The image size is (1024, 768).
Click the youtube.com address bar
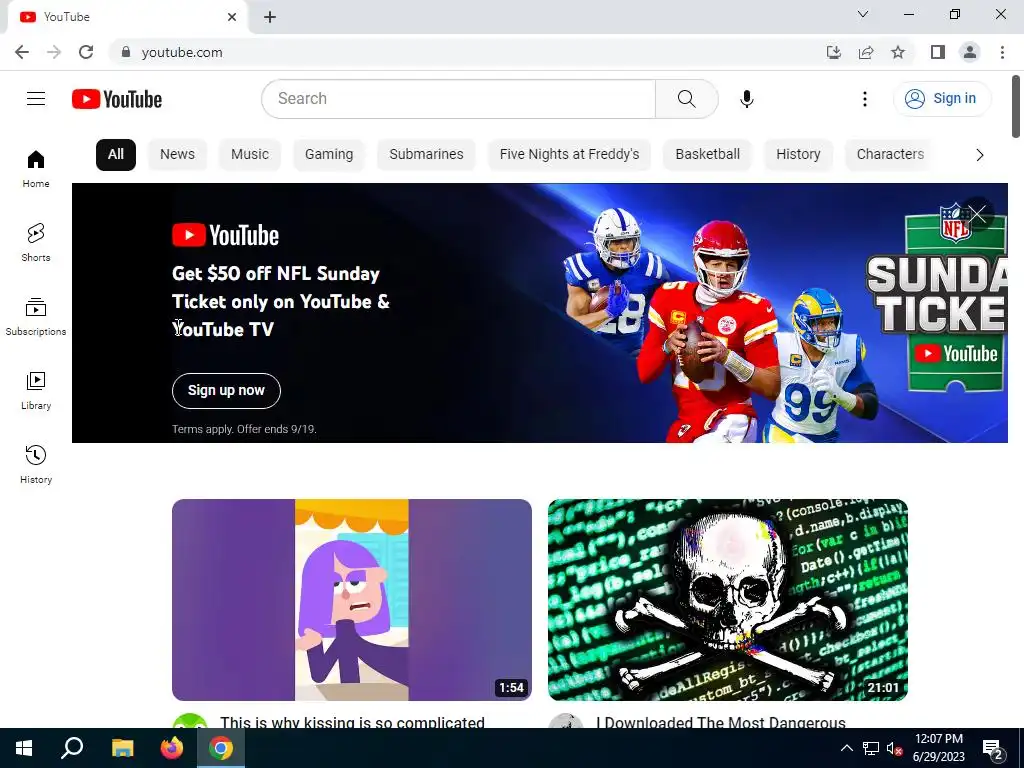point(182,52)
